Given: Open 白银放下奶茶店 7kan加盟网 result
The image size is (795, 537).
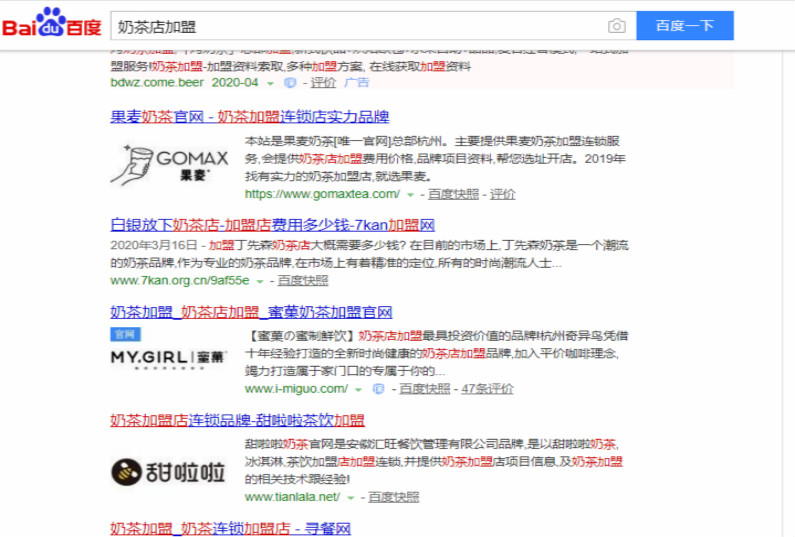Looking at the screenshot, I should click(272, 225).
